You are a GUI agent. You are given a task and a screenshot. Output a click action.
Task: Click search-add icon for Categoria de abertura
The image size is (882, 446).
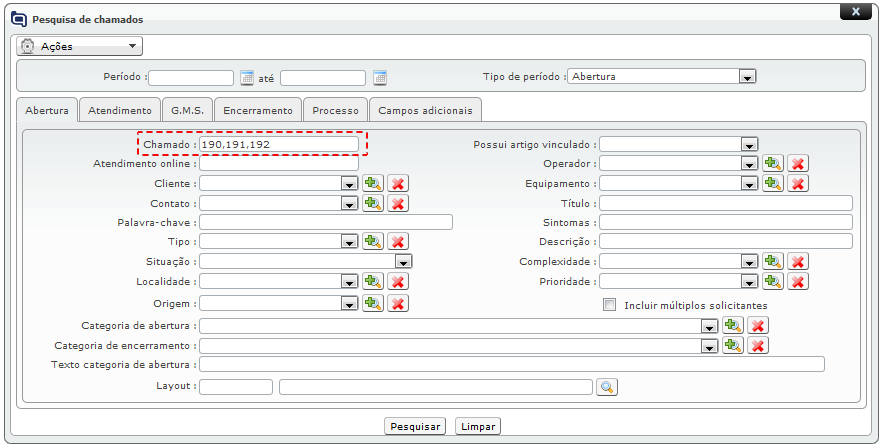[x=733, y=325]
